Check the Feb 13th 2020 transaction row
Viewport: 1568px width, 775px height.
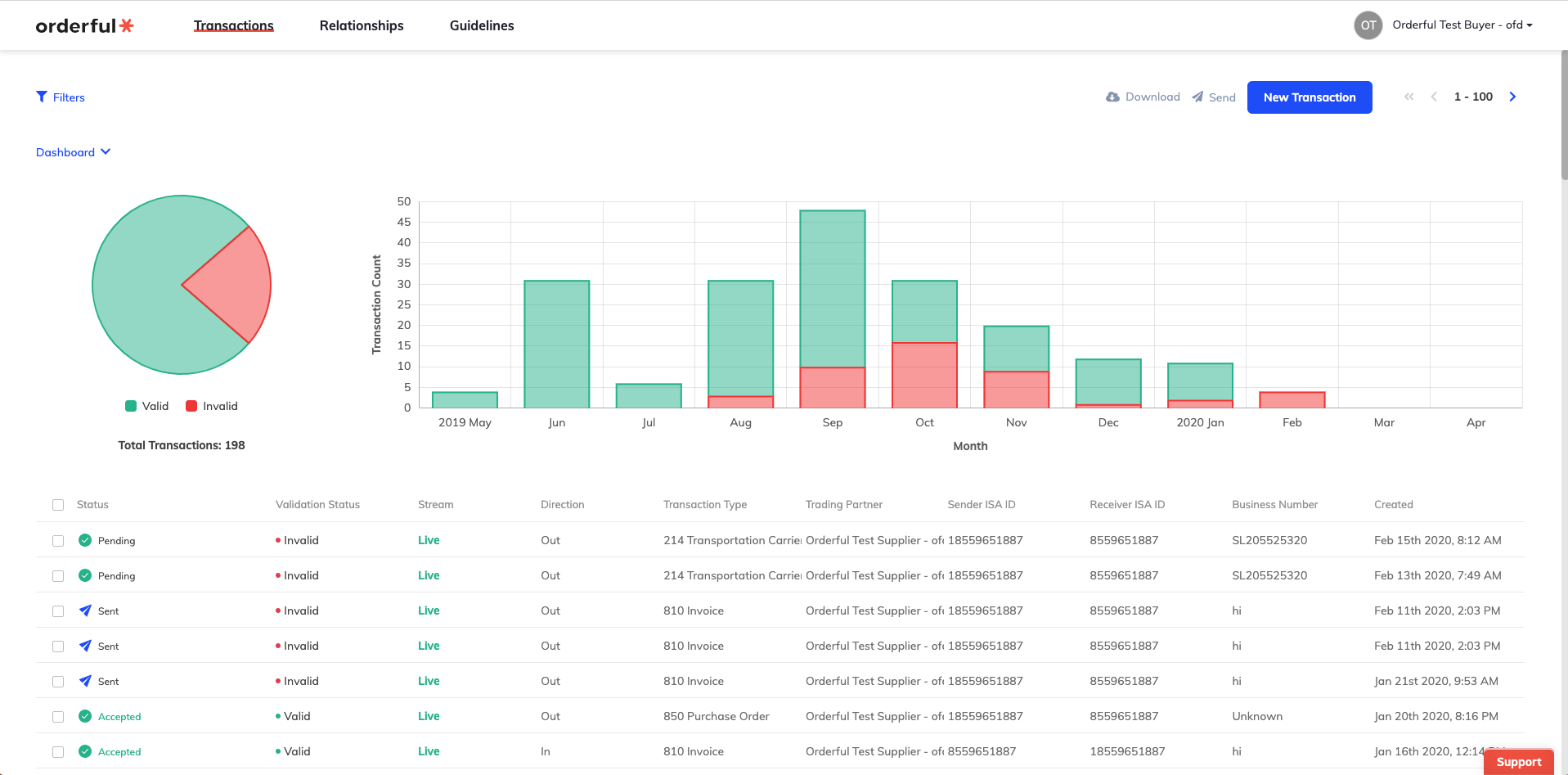tap(58, 576)
